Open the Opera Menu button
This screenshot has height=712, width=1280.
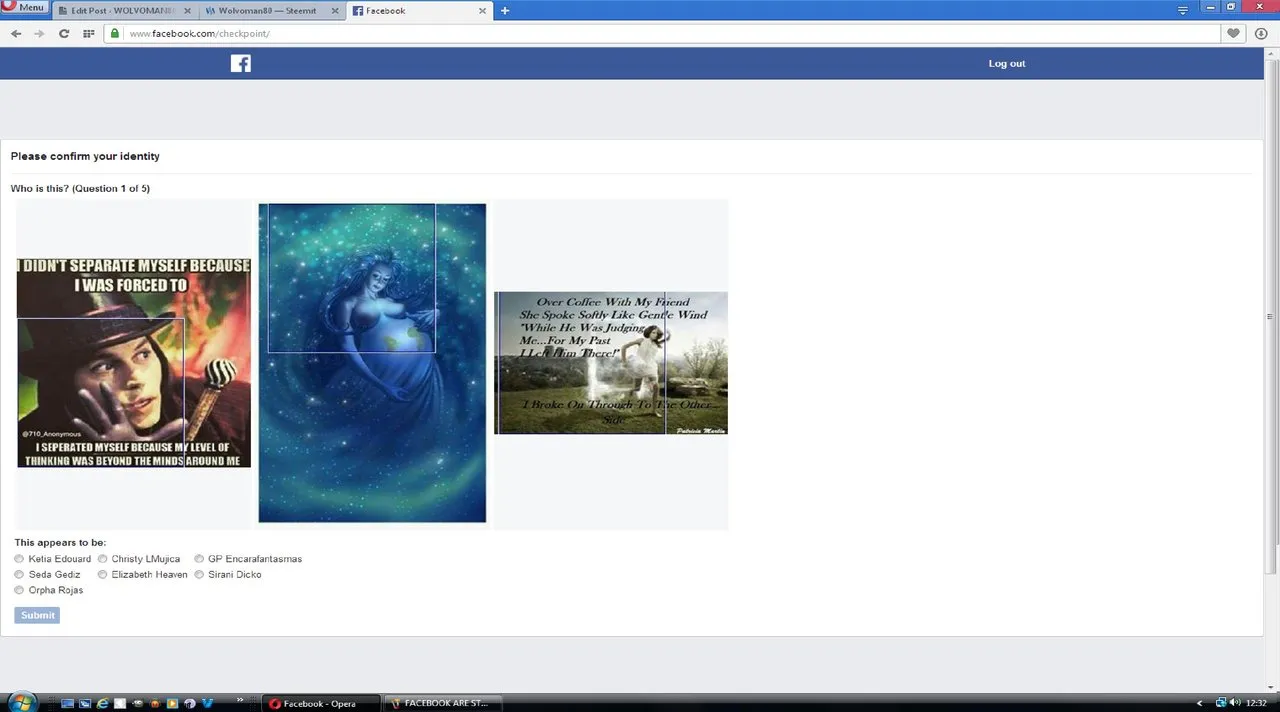pyautogui.click(x=24, y=7)
